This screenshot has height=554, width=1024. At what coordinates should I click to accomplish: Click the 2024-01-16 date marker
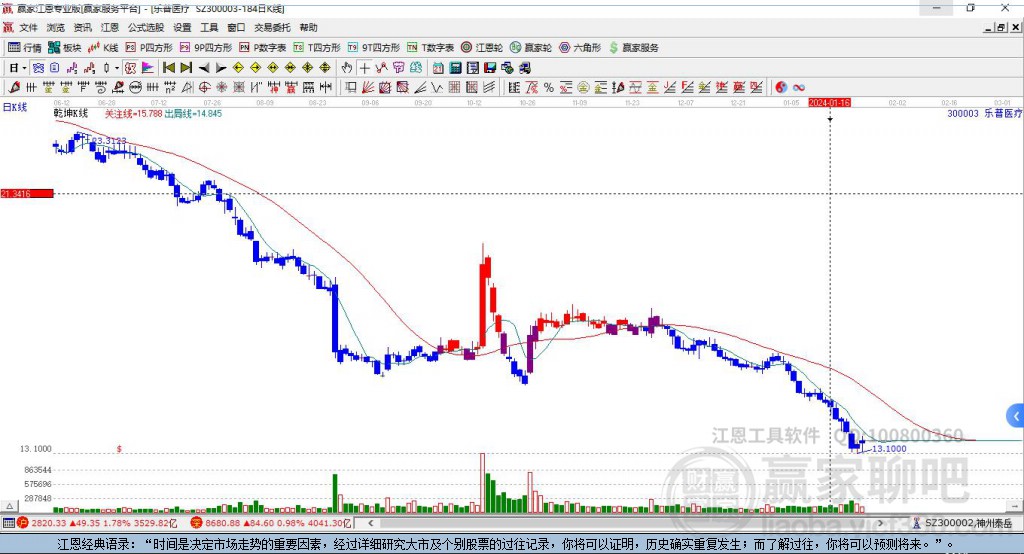pos(829,103)
